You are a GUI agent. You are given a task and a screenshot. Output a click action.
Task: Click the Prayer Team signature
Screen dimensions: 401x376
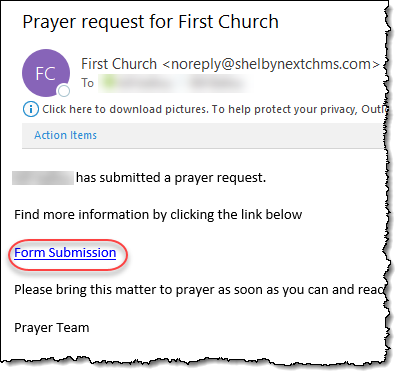tap(52, 328)
